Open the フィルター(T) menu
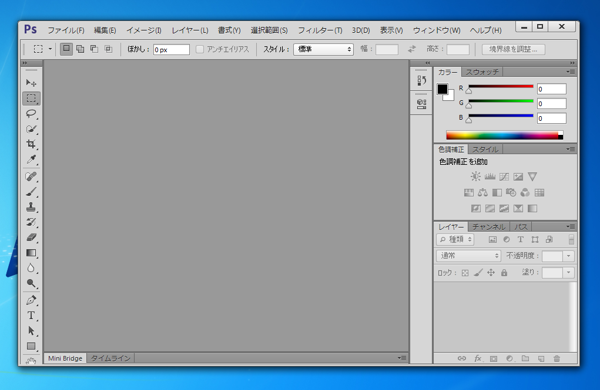The height and width of the screenshot is (390, 600). pyautogui.click(x=320, y=30)
